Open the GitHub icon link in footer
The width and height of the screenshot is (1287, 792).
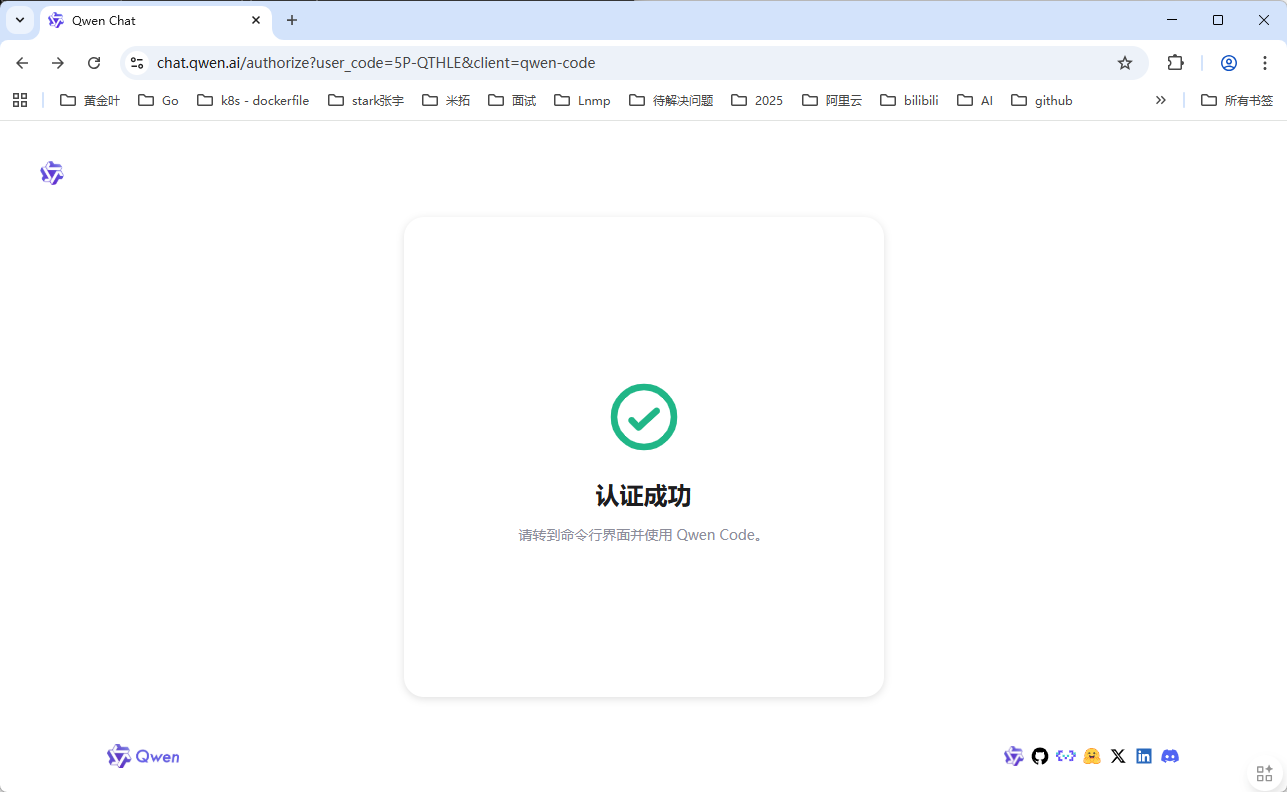1040,756
